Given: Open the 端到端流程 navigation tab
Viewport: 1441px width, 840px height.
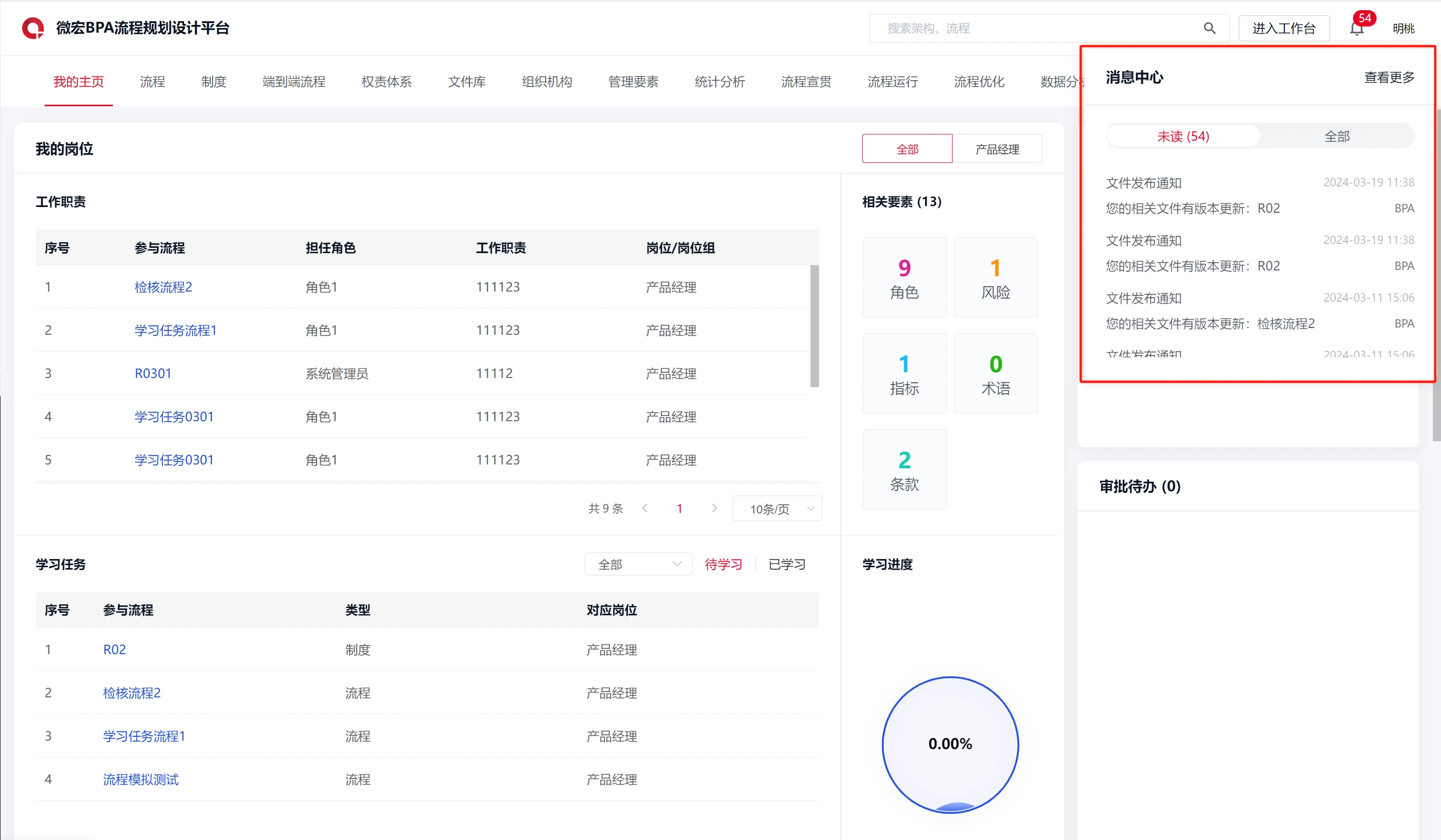Looking at the screenshot, I should click(x=293, y=82).
